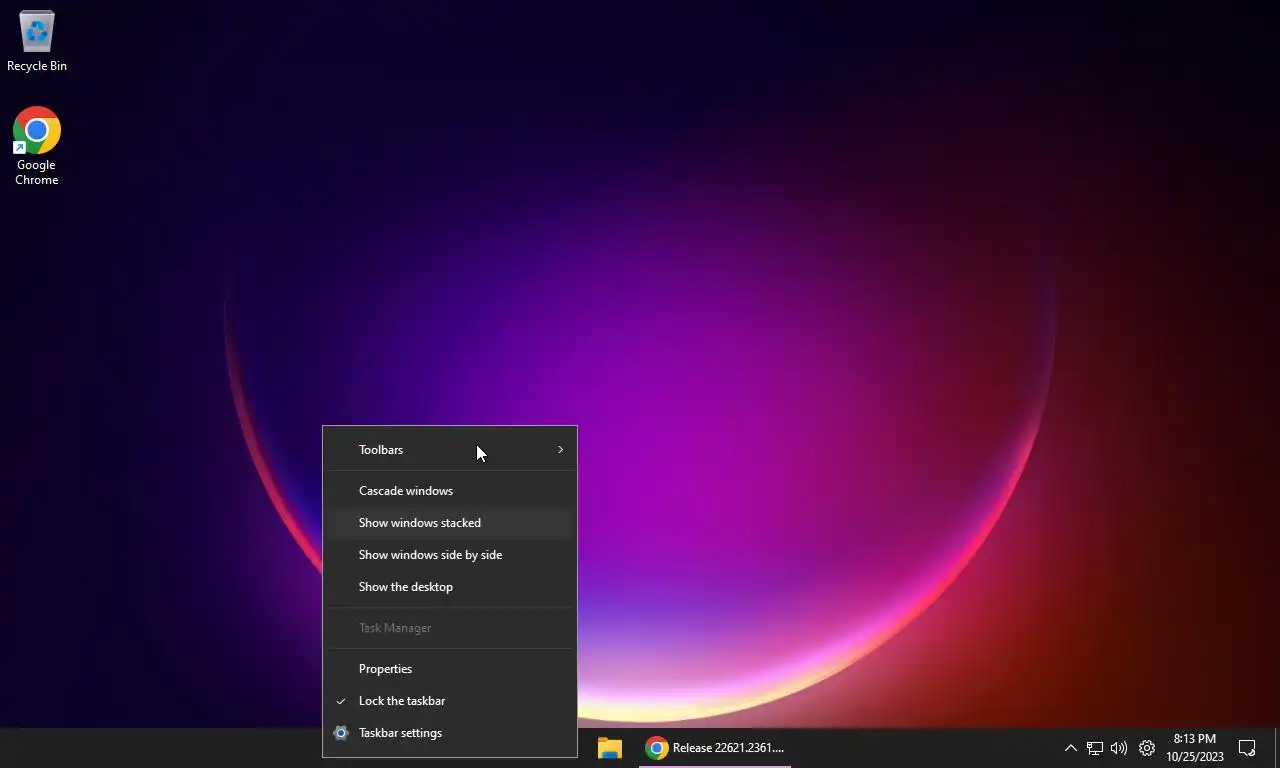The height and width of the screenshot is (768, 1280).
Task: Open File Explorer from the taskbar
Action: [610, 748]
